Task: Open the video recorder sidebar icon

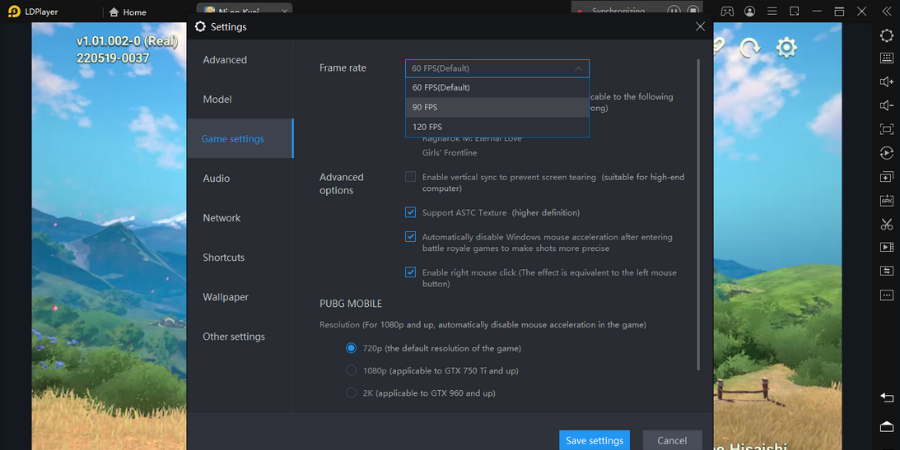Action: point(886,247)
